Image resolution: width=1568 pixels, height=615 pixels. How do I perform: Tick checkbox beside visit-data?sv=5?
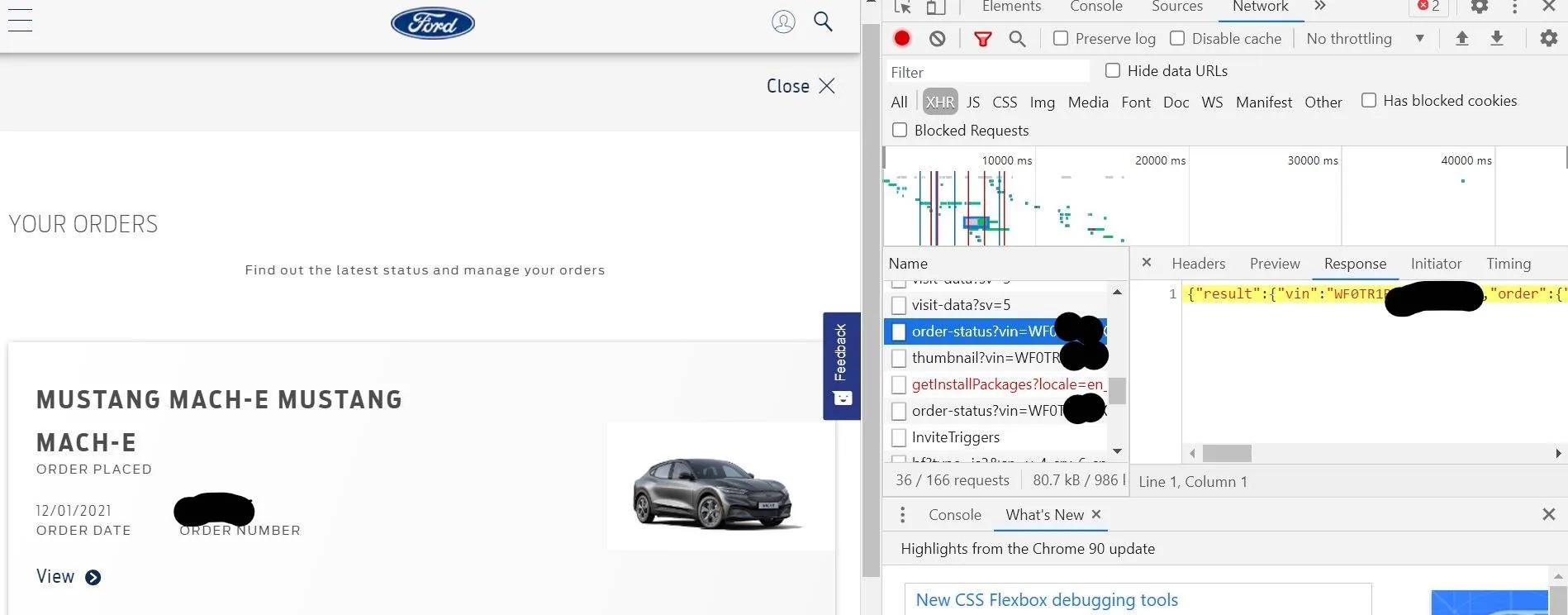point(899,305)
